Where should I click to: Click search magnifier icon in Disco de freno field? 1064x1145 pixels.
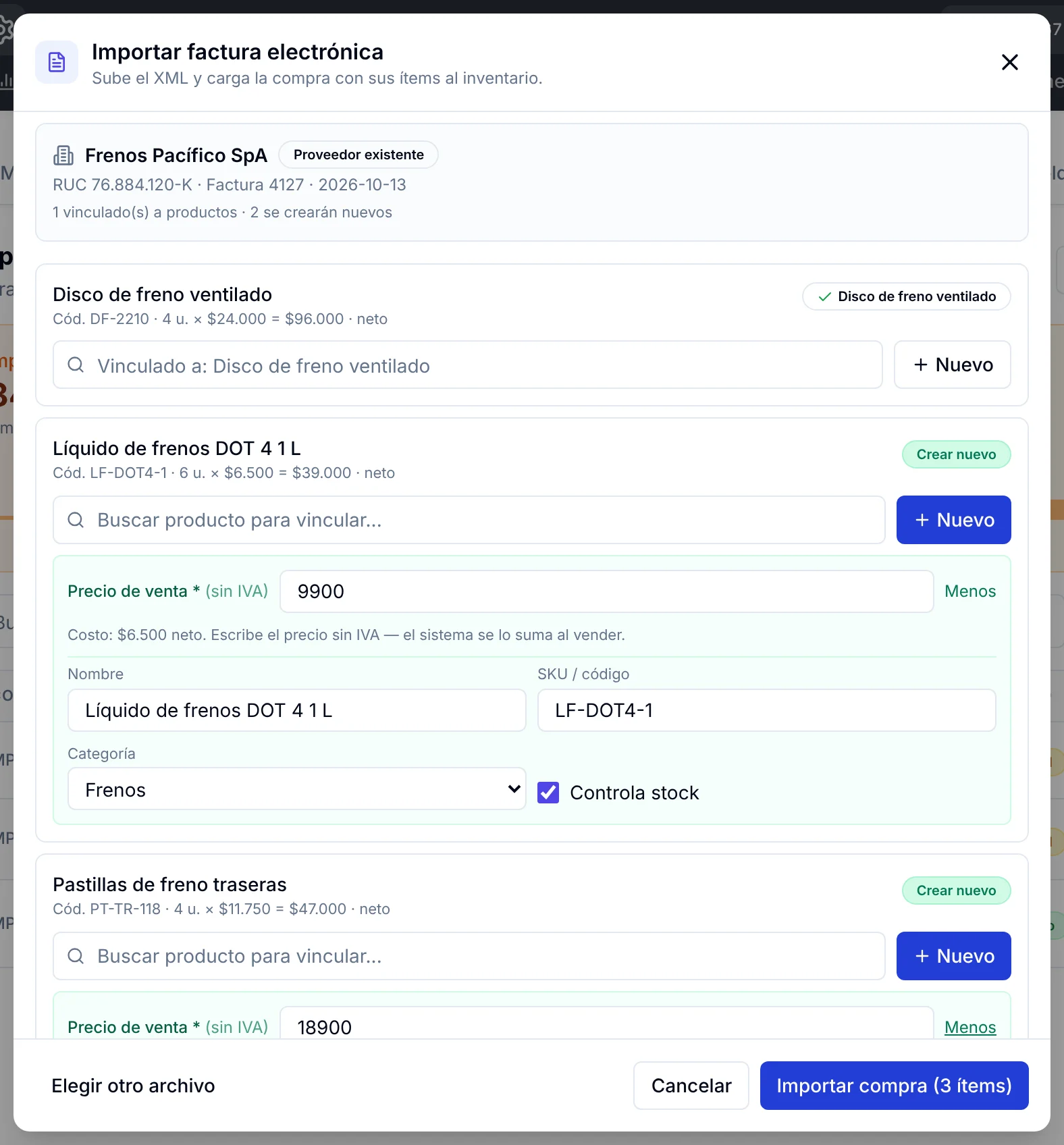pyautogui.click(x=76, y=365)
